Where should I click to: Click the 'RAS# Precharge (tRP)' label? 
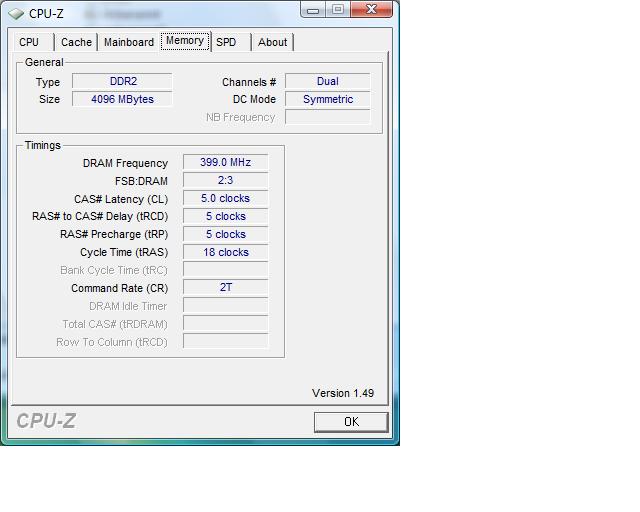[114, 234]
